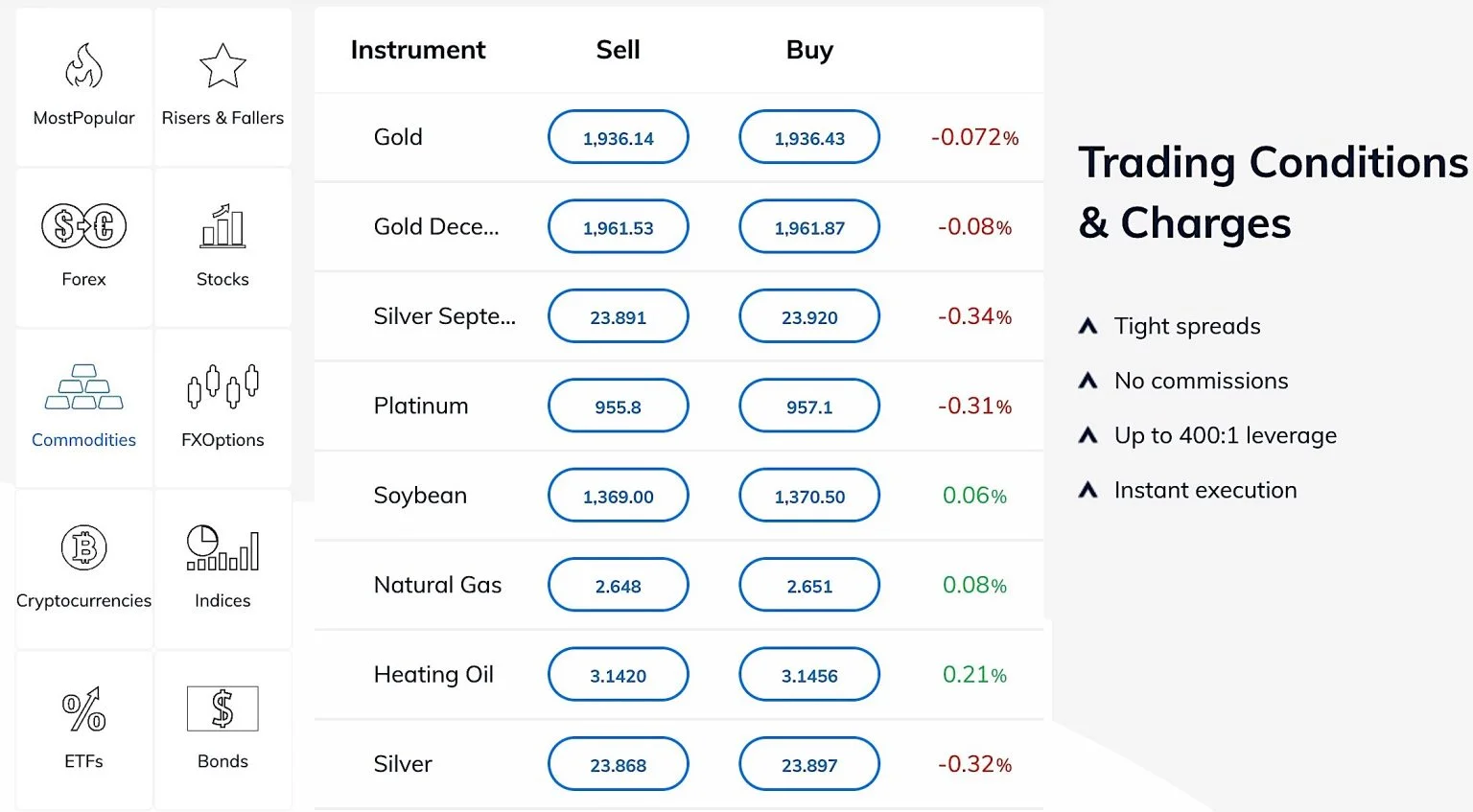1473x812 pixels.
Task: Select the Gold instrument row
Action: [x=397, y=136]
